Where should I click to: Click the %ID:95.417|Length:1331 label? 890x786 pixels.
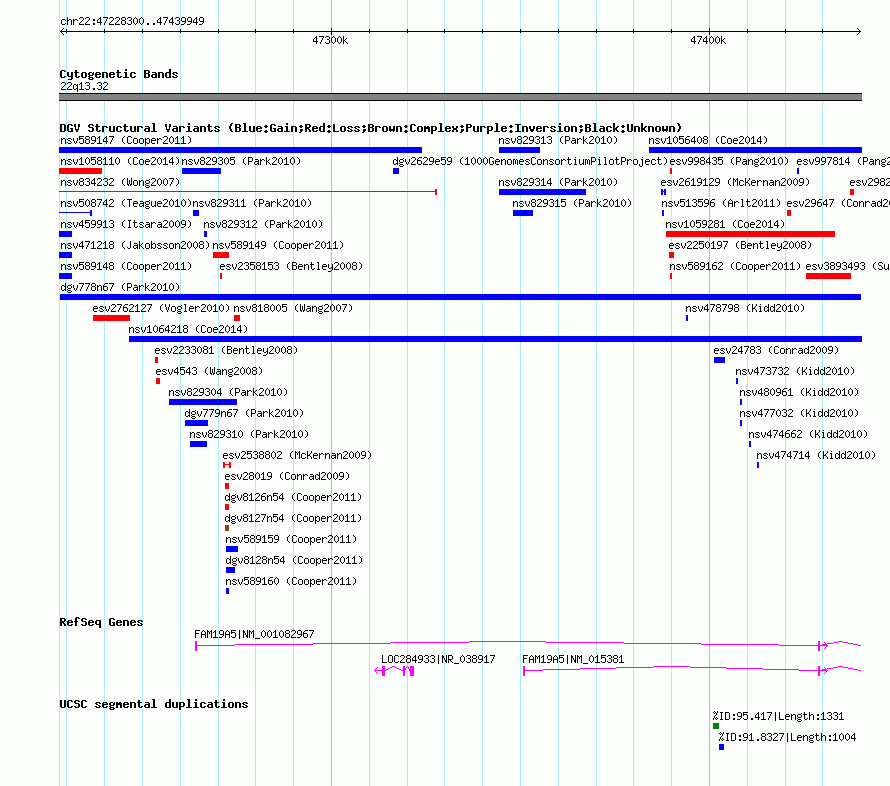[x=778, y=716]
